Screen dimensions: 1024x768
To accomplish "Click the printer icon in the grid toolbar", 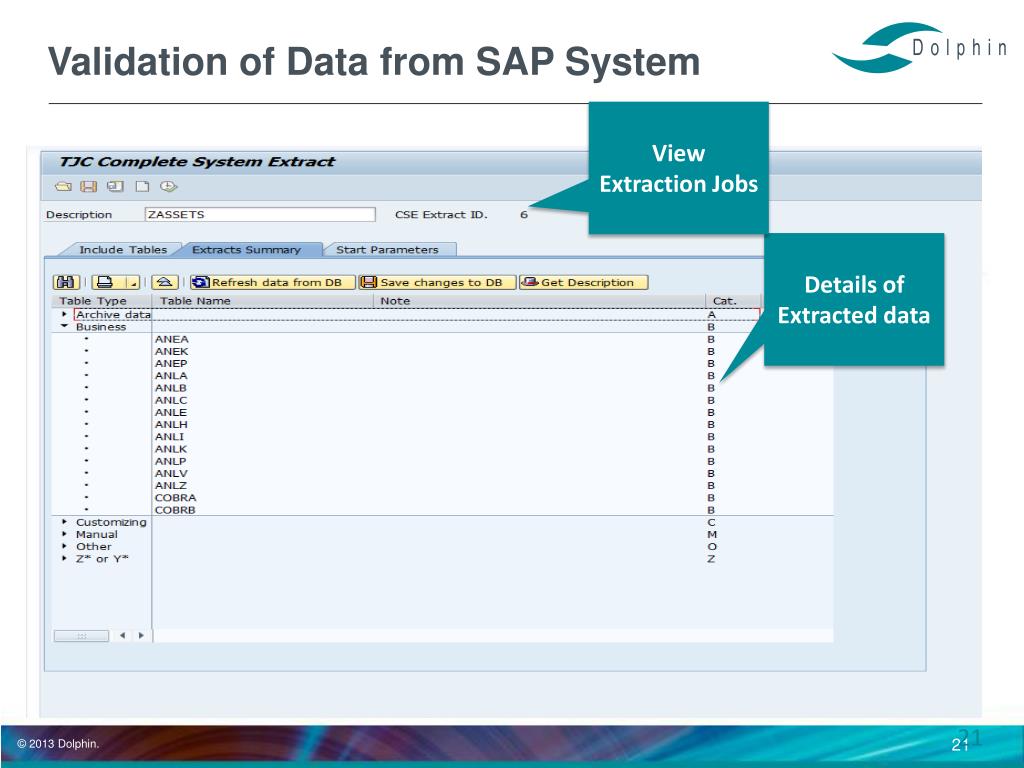I will (105, 282).
